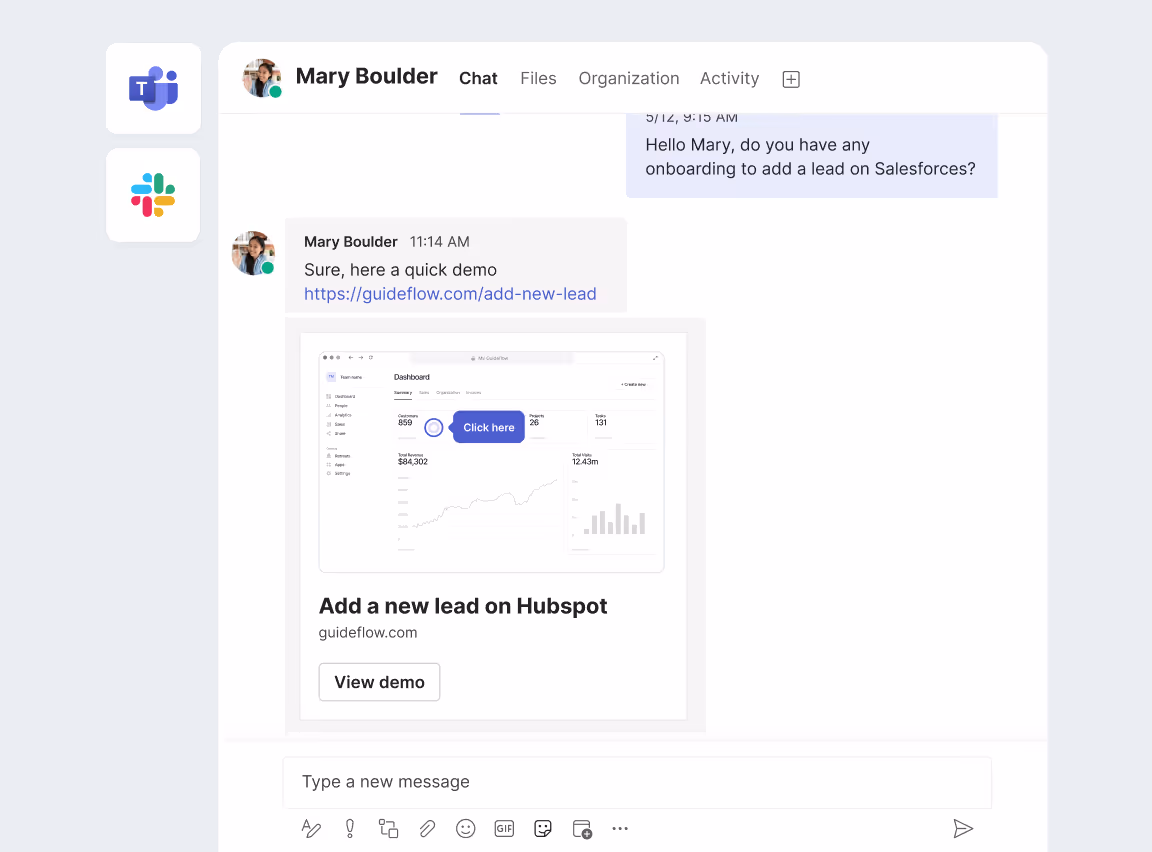Screen dimensions: 1152x852
Task: Open the Activity tab
Action: point(730,79)
